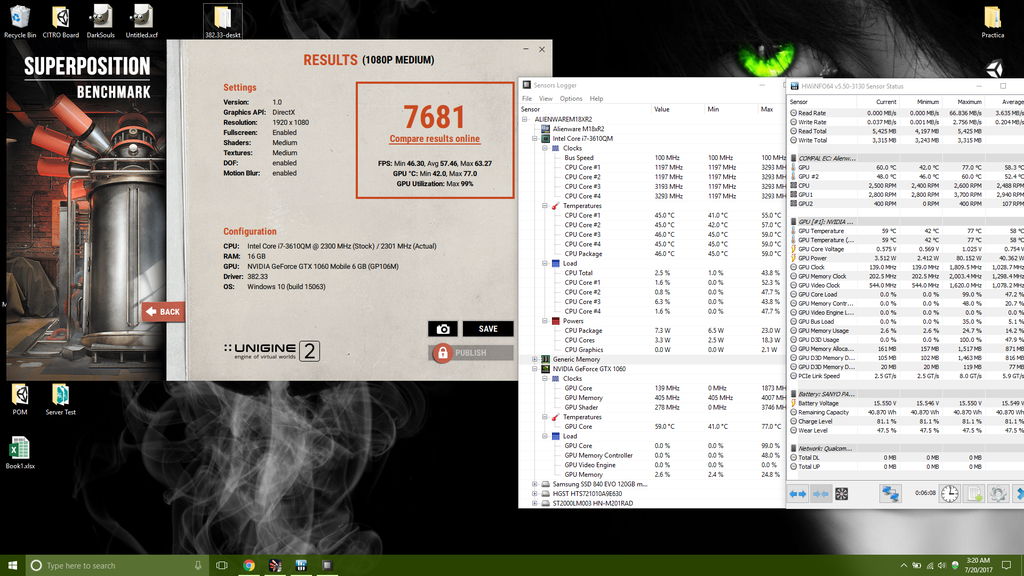The height and width of the screenshot is (576, 1024).
Task: Click the SAVE button in results
Action: point(488,329)
